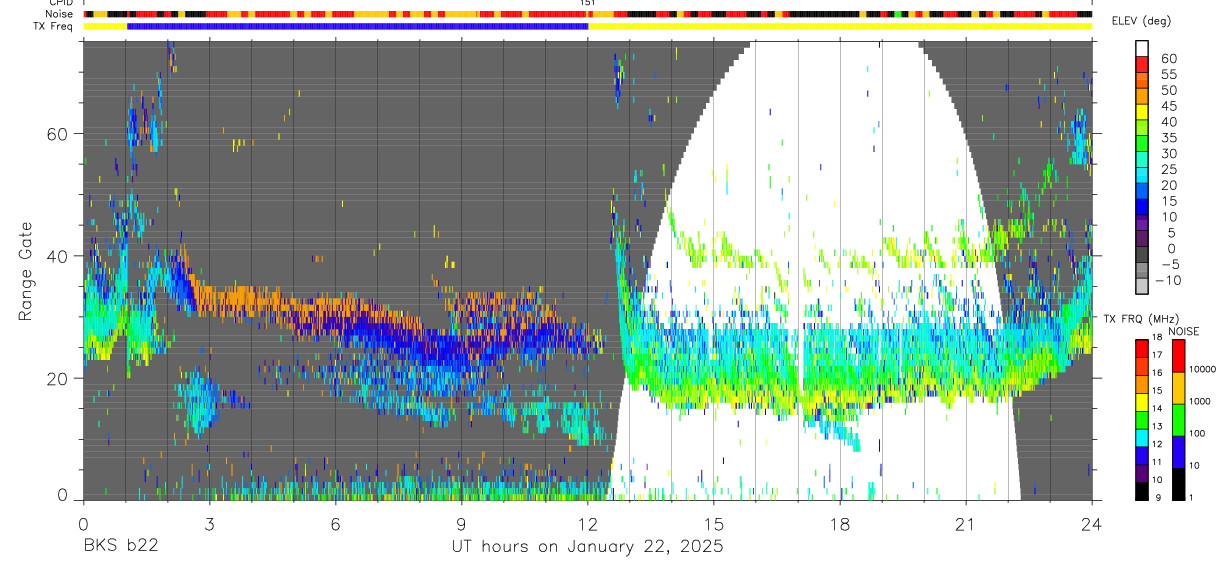Click the ELEV (deg) legend title
1228x567 pixels.
[x=1144, y=22]
